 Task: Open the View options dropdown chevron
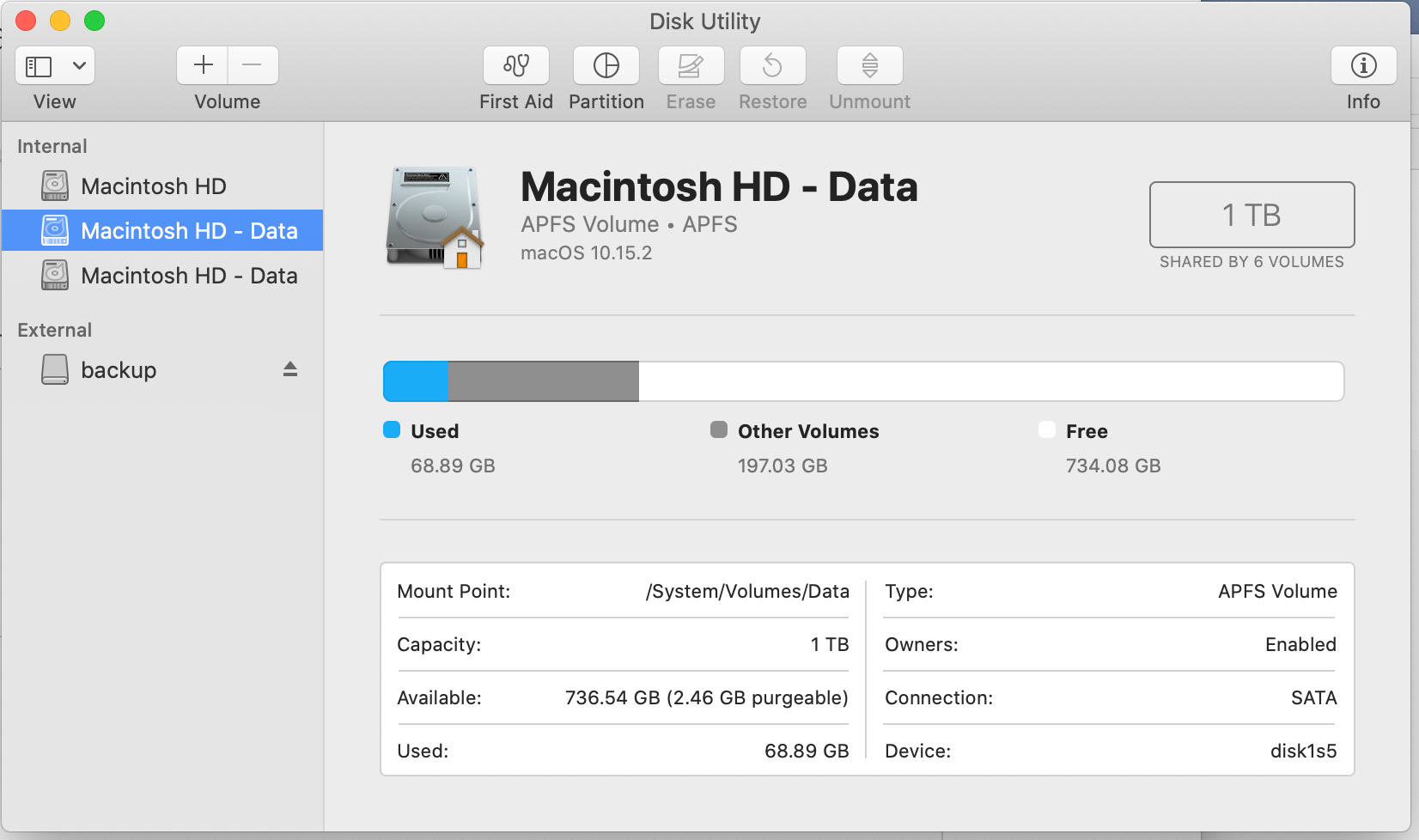tap(79, 65)
